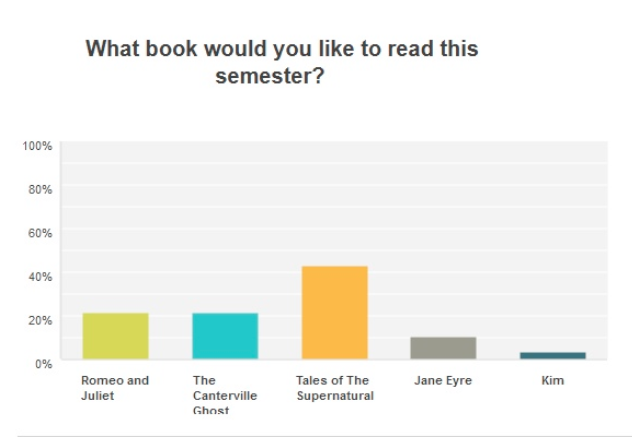The image size is (632, 444).
Task: Click the 100% y-axis label
Action: coord(37,146)
